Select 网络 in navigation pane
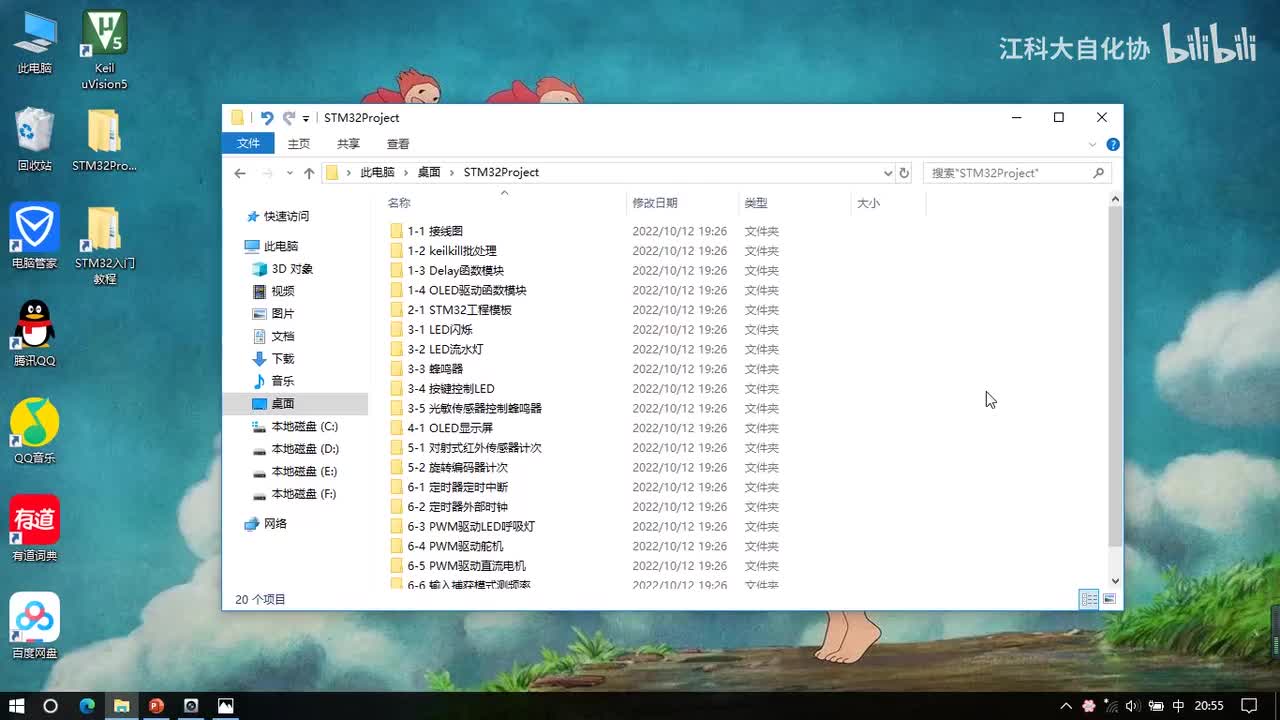The width and height of the screenshot is (1280, 720). (x=275, y=524)
